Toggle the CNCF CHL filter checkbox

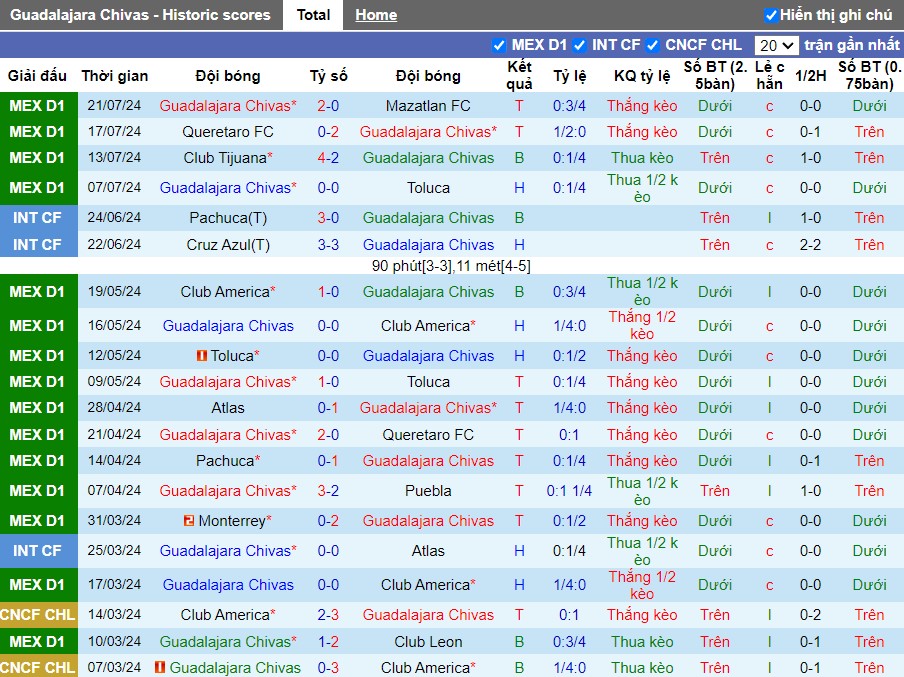pyautogui.click(x=653, y=46)
